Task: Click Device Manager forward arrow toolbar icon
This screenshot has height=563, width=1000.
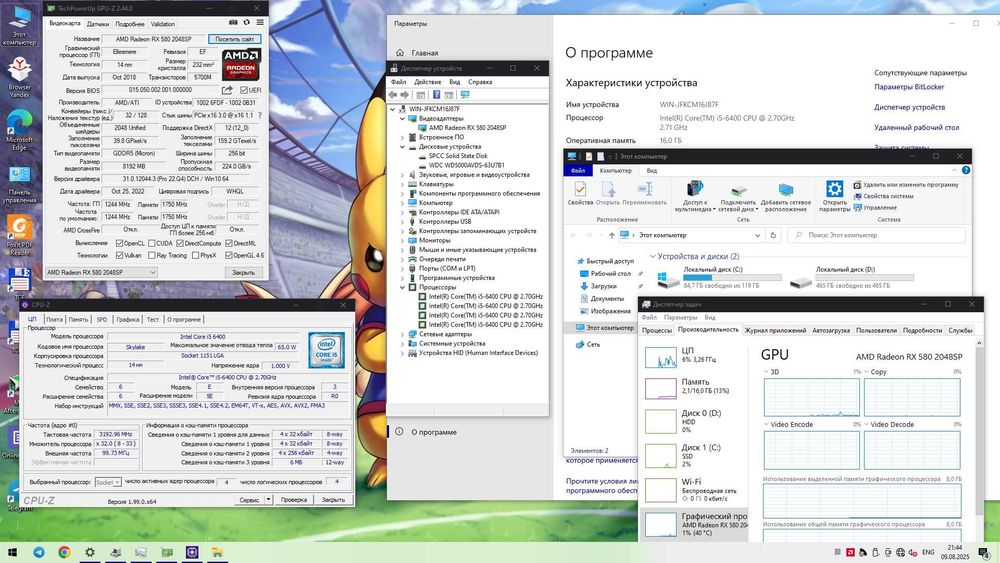Action: coord(404,95)
